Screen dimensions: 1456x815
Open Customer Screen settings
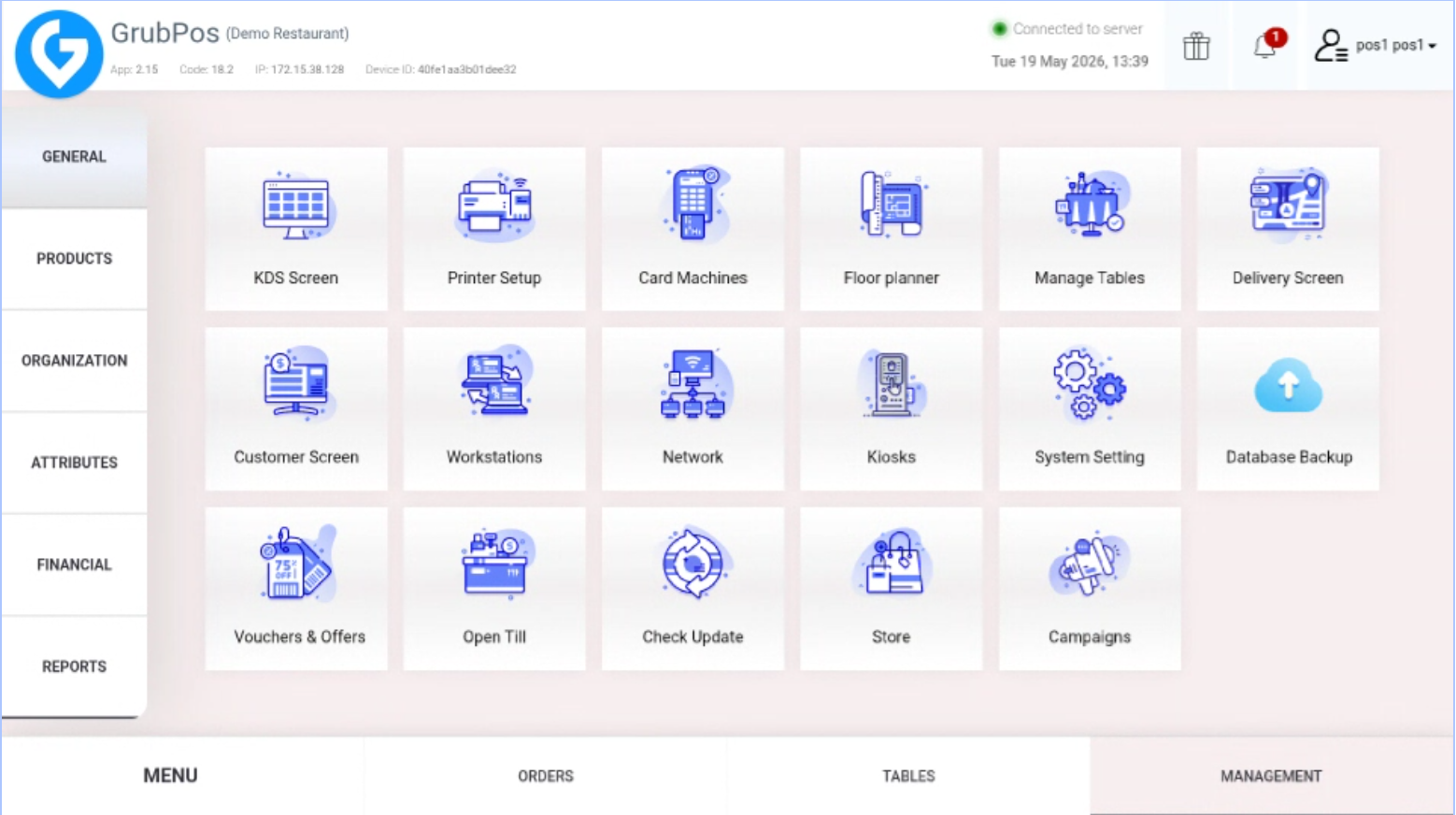(x=296, y=408)
